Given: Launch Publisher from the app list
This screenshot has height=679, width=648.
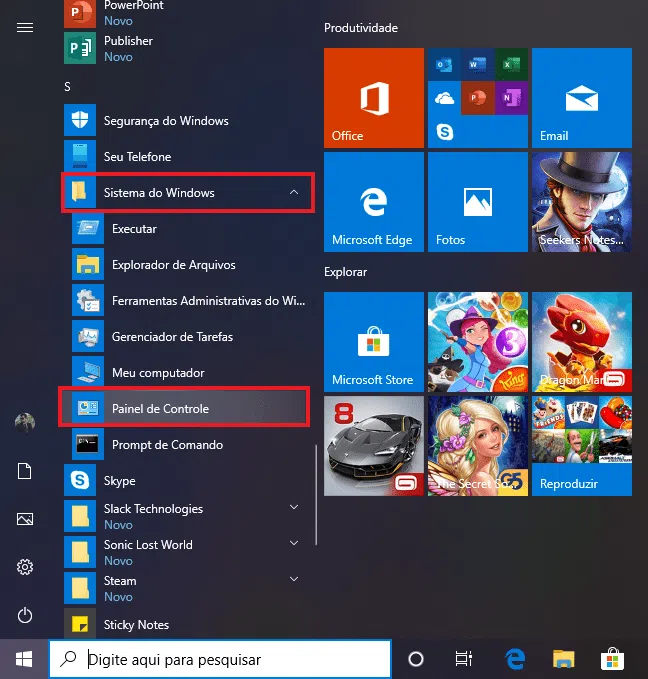Looking at the screenshot, I should (x=186, y=48).
